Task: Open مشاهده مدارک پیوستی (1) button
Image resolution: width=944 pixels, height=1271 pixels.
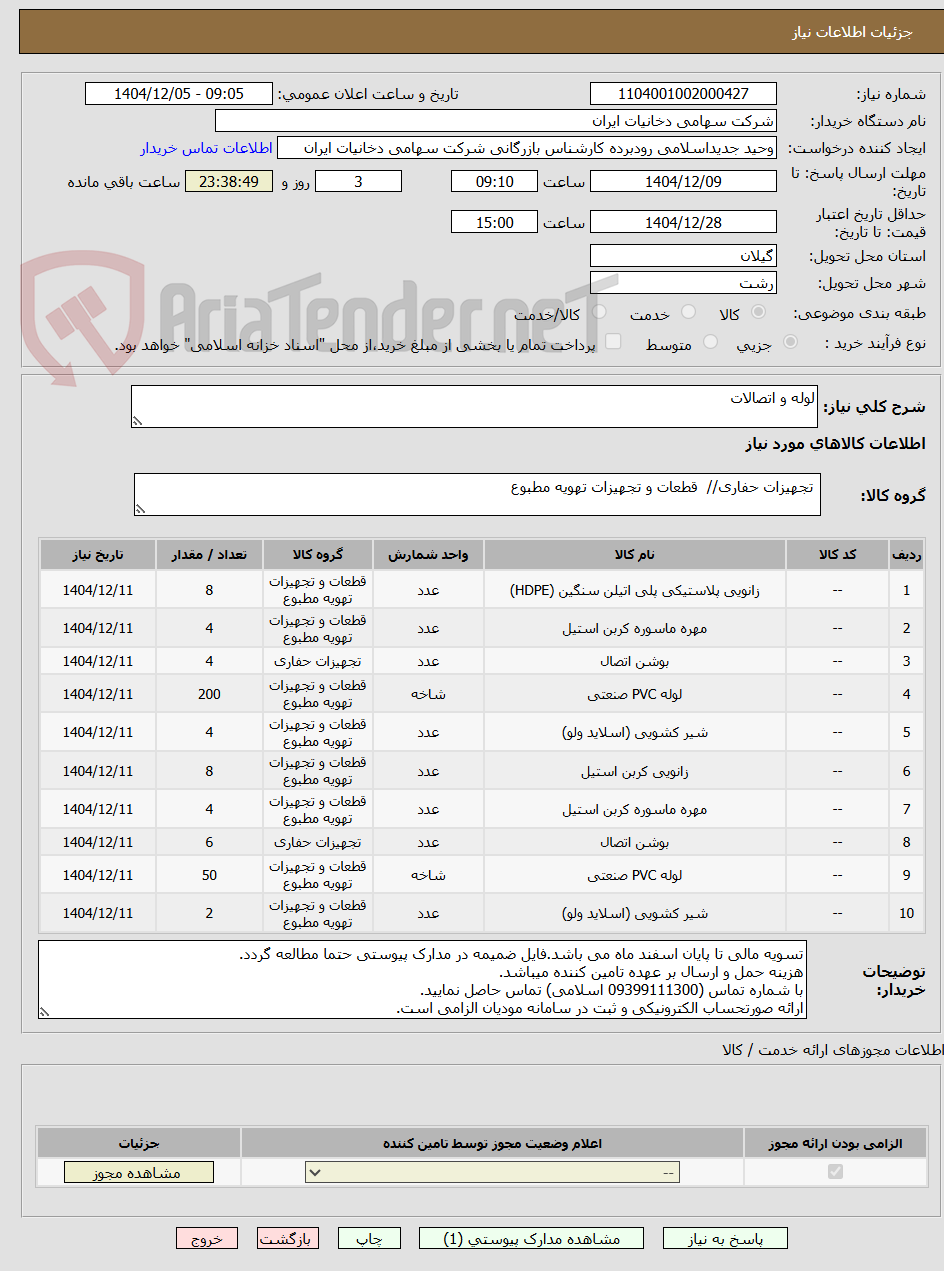Action: (531, 1238)
